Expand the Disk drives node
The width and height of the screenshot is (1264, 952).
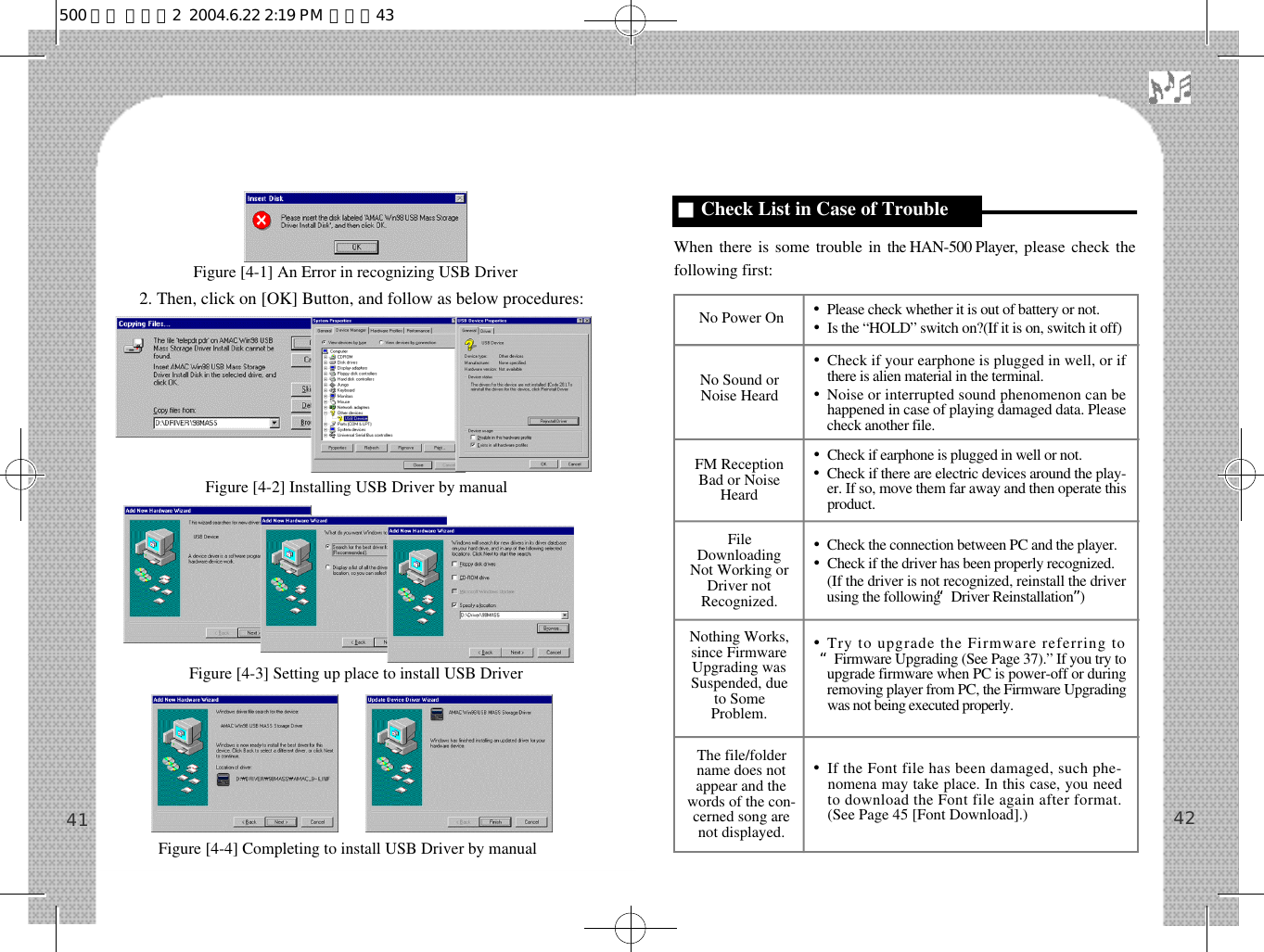(326, 362)
